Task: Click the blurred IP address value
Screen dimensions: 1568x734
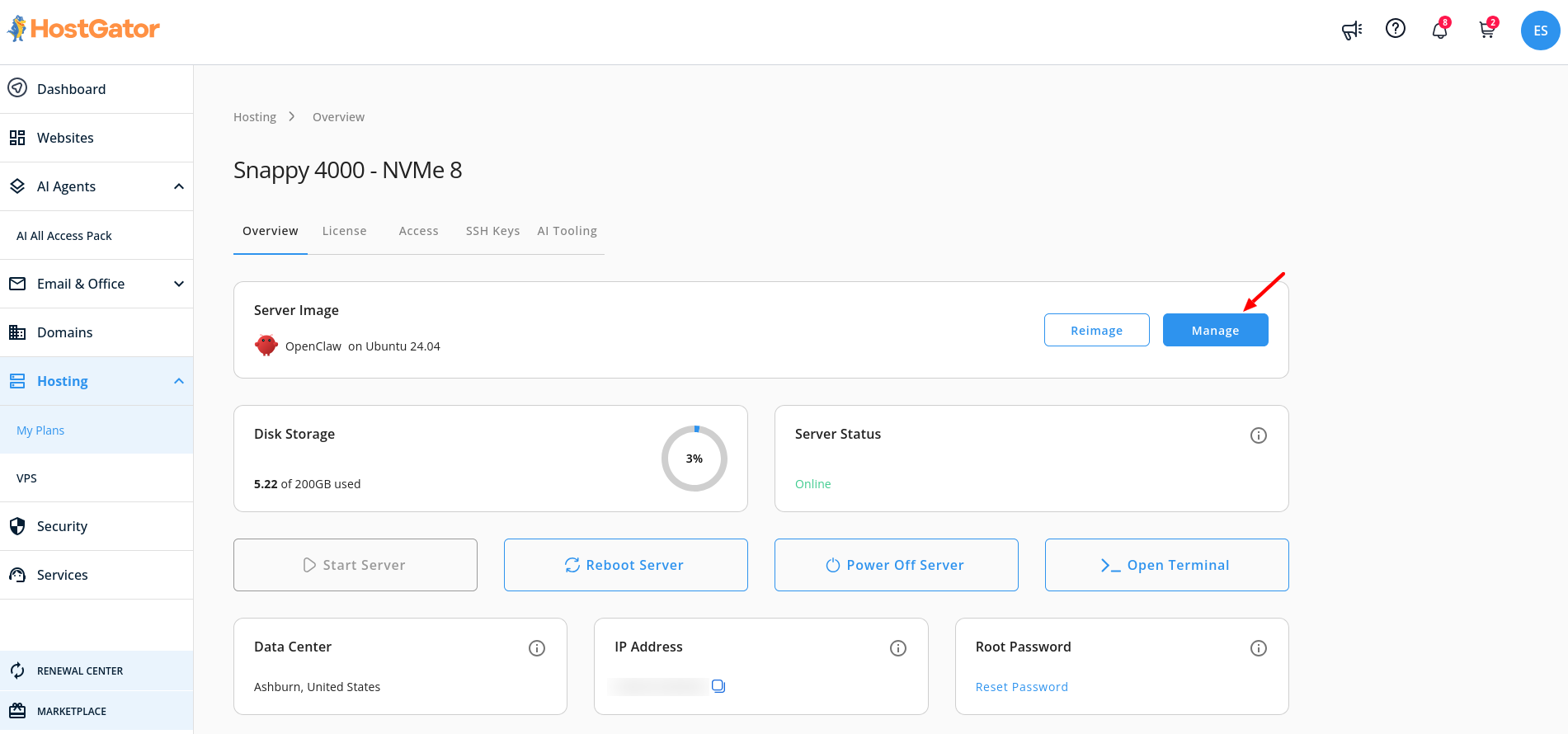Action: 658,686
